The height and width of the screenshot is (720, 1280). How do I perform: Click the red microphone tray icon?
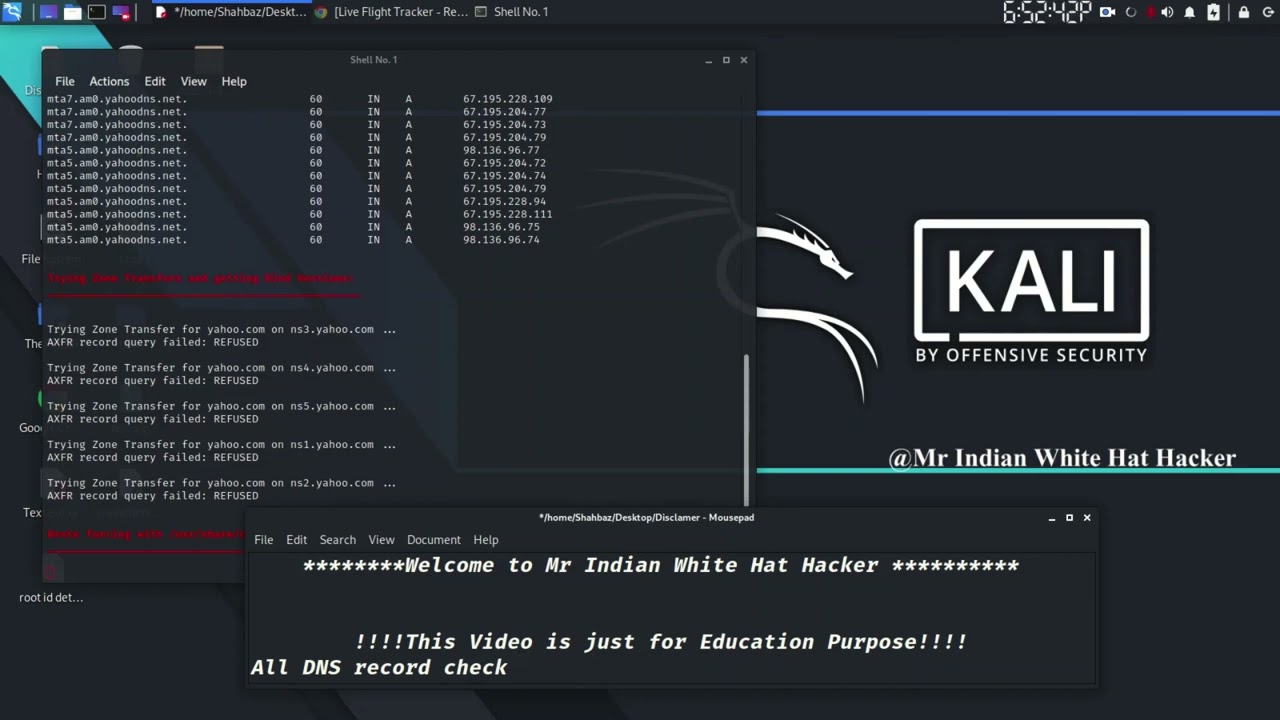tap(1151, 12)
